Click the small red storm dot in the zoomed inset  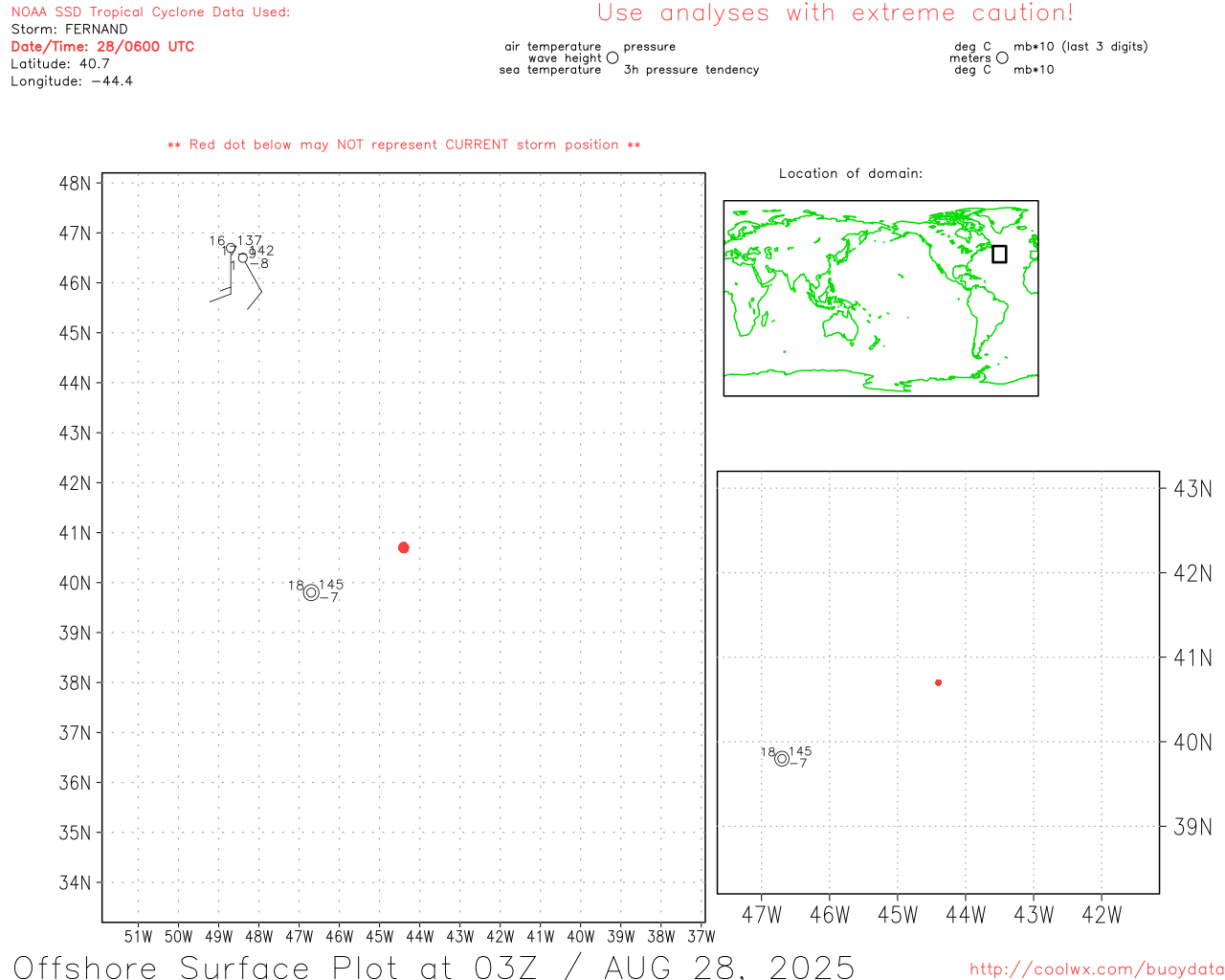coord(939,682)
